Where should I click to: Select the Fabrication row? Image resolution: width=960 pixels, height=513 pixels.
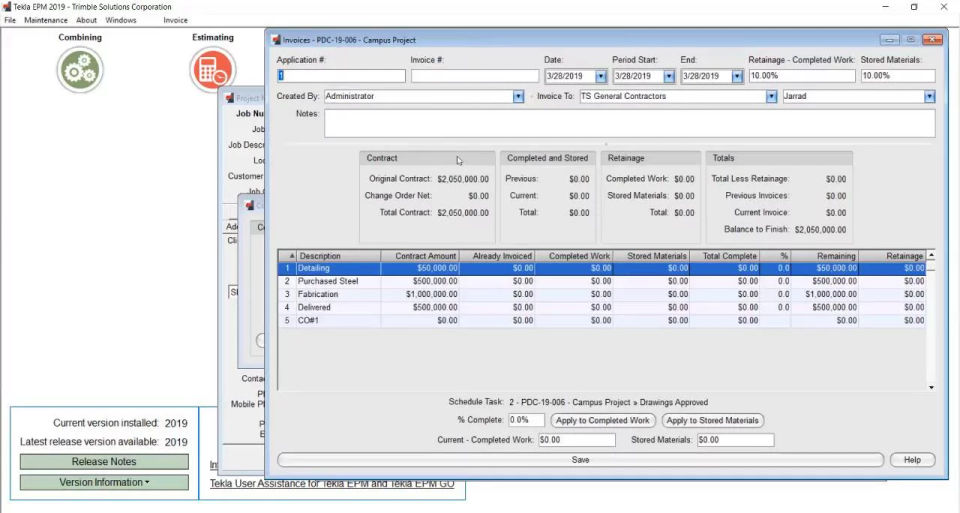click(602, 294)
